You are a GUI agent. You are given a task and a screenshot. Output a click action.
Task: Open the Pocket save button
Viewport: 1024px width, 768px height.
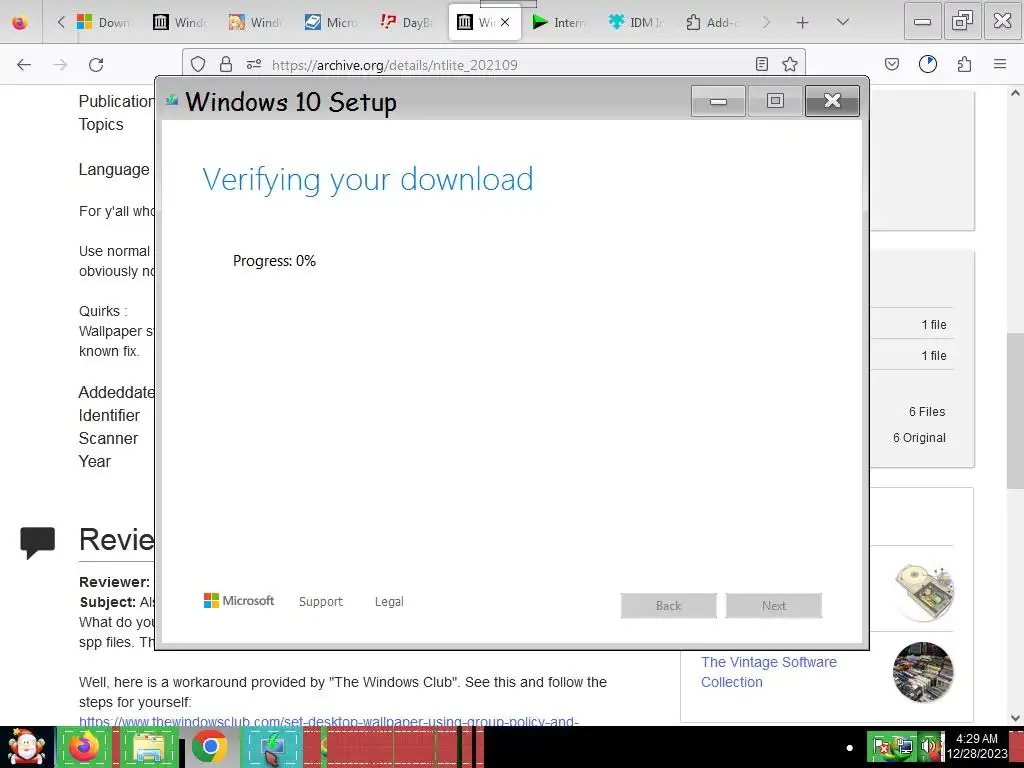pos(892,64)
